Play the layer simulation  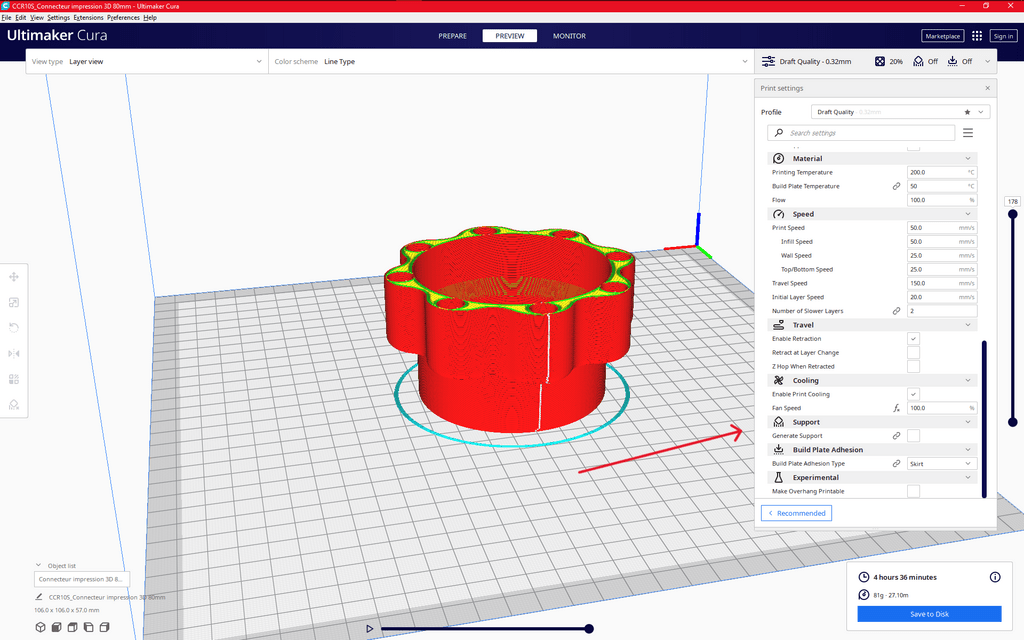(x=369, y=629)
